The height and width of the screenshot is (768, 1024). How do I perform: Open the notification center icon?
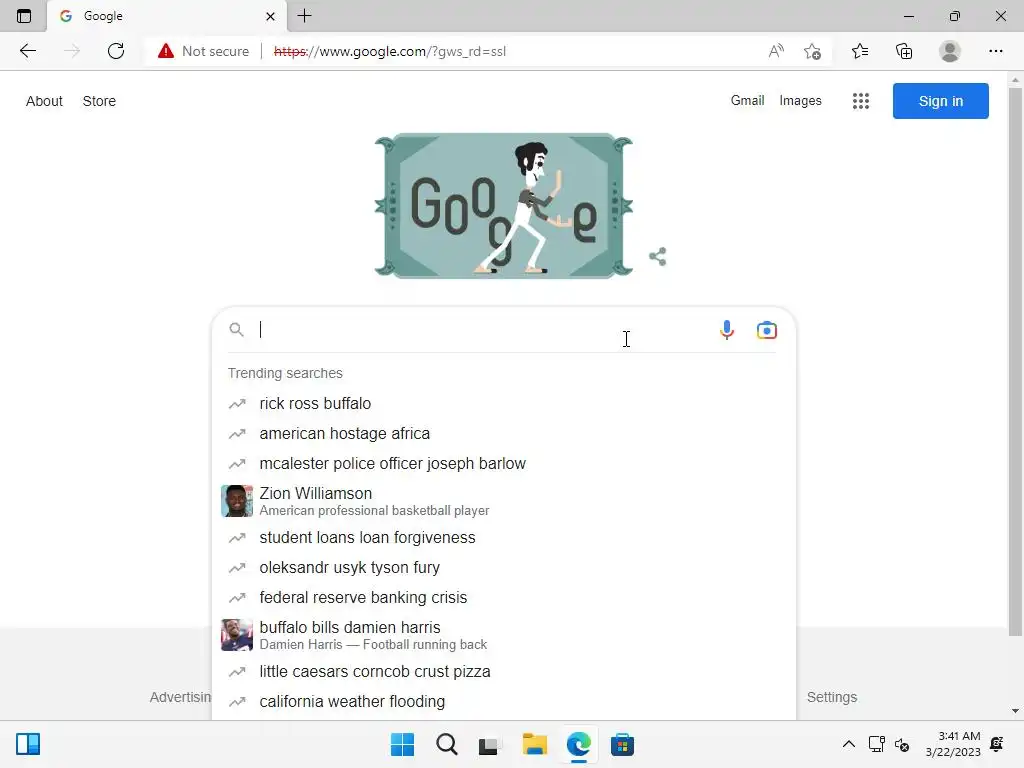tap(997, 744)
